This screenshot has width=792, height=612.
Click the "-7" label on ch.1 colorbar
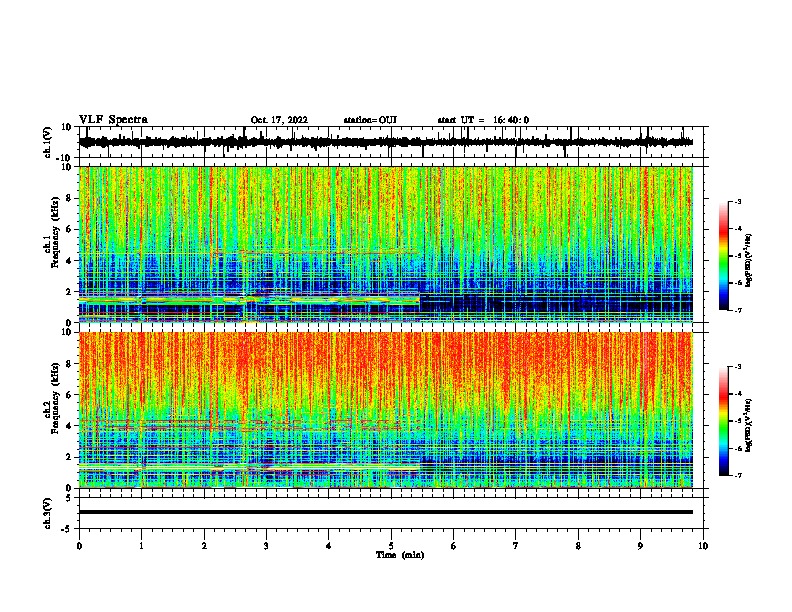point(738,310)
